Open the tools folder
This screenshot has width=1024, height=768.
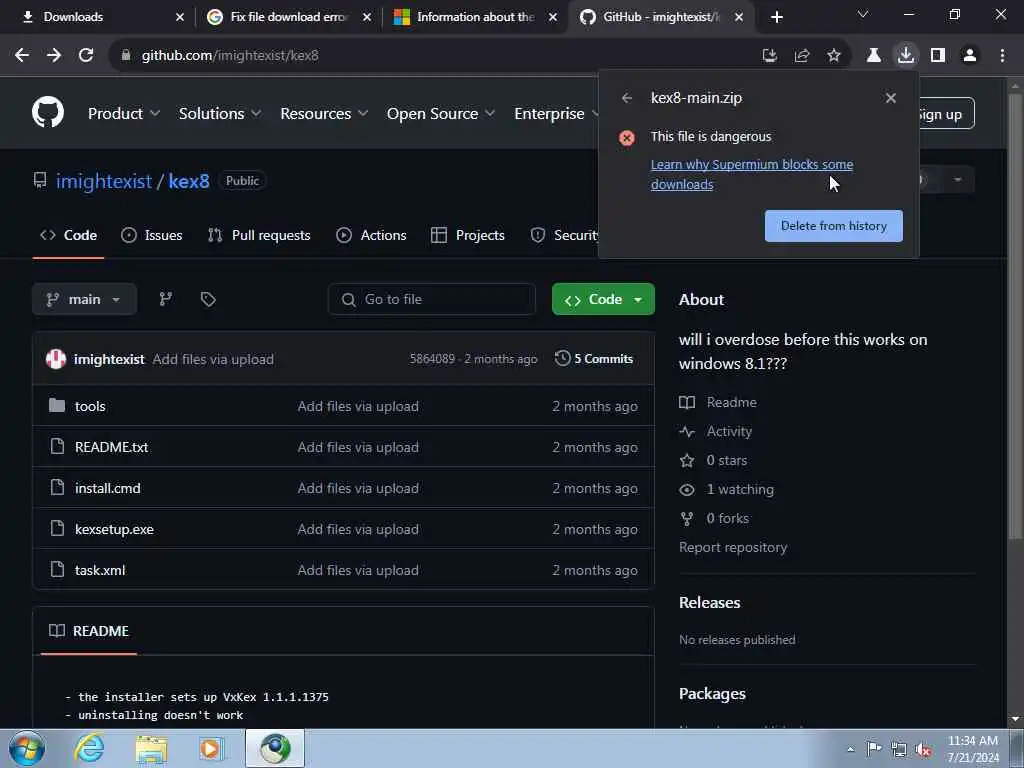(x=90, y=406)
